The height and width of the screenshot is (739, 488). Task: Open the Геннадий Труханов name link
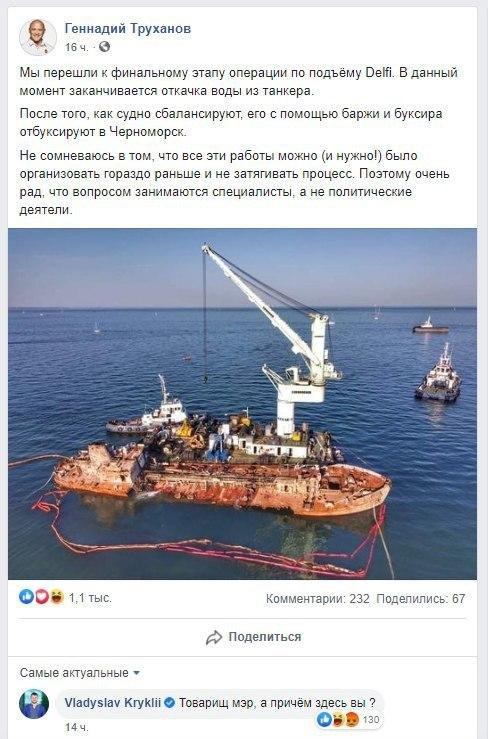128,29
